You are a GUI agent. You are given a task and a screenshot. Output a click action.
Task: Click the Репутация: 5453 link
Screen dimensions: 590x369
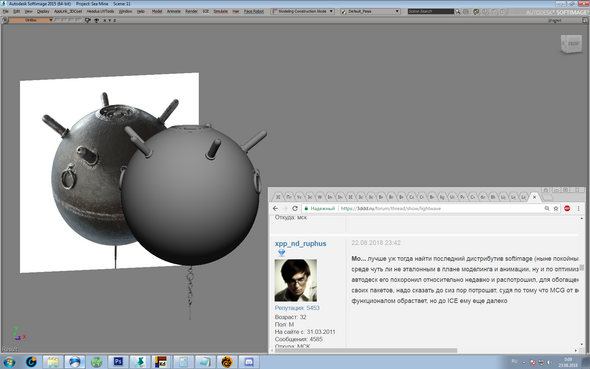pos(297,308)
